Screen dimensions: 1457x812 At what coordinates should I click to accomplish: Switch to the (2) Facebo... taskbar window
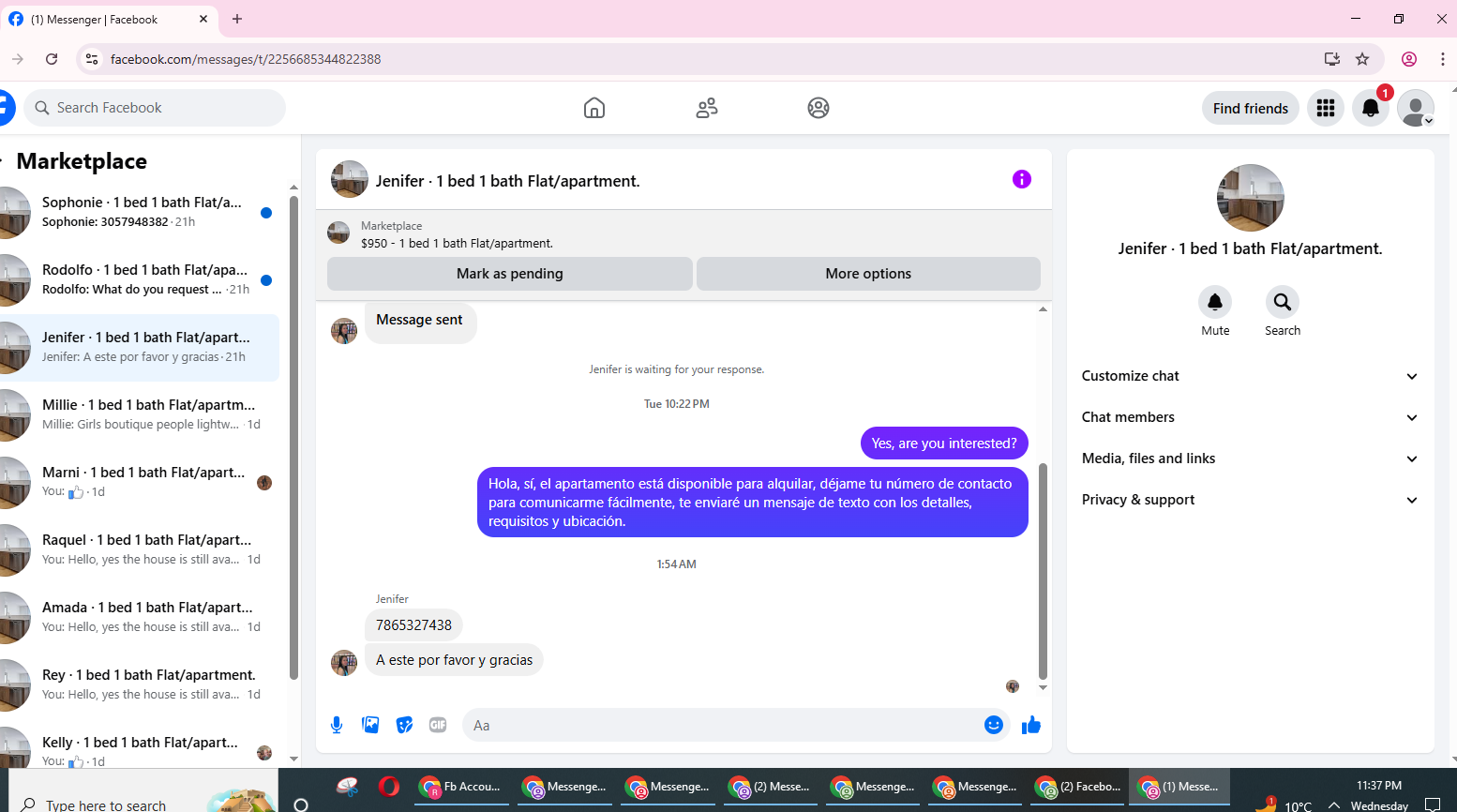click(x=1077, y=787)
